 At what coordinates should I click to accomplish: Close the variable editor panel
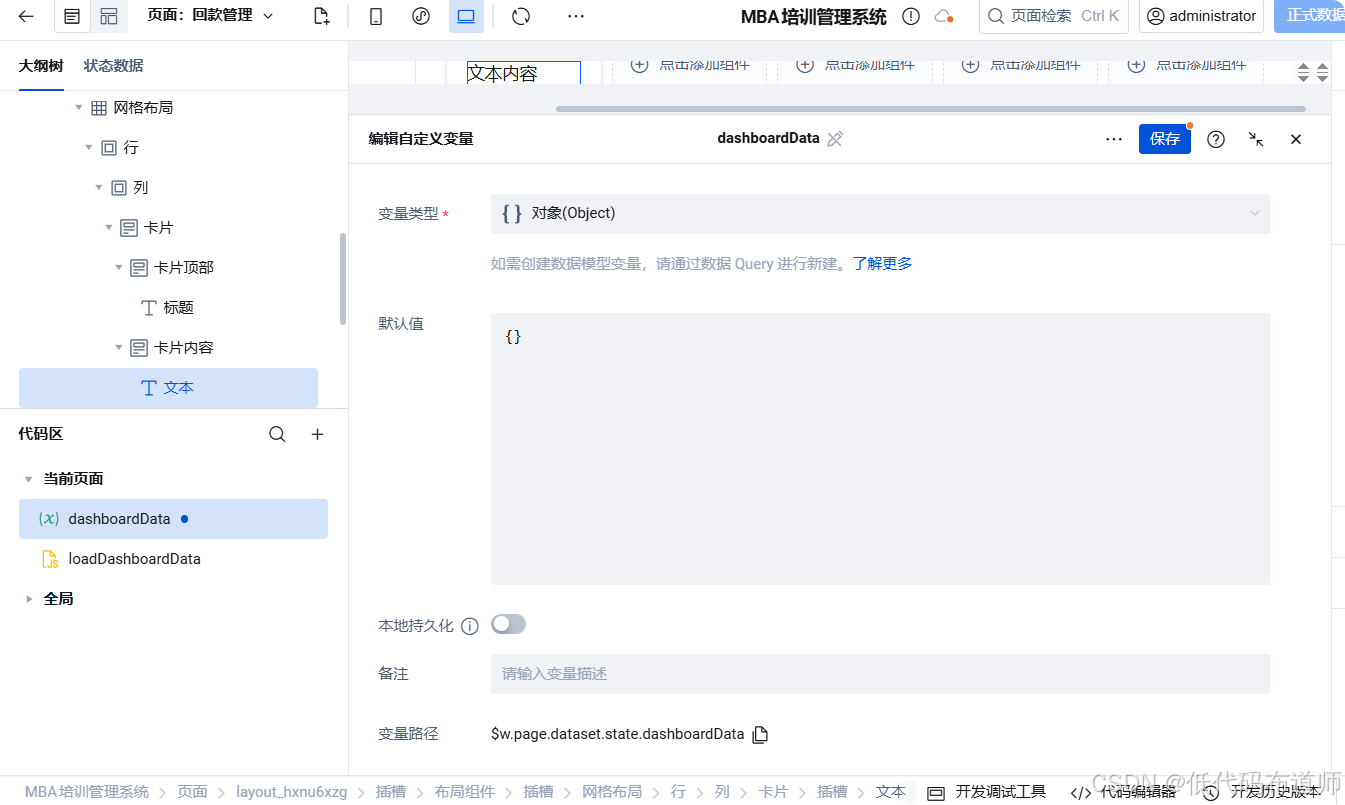coord(1296,139)
